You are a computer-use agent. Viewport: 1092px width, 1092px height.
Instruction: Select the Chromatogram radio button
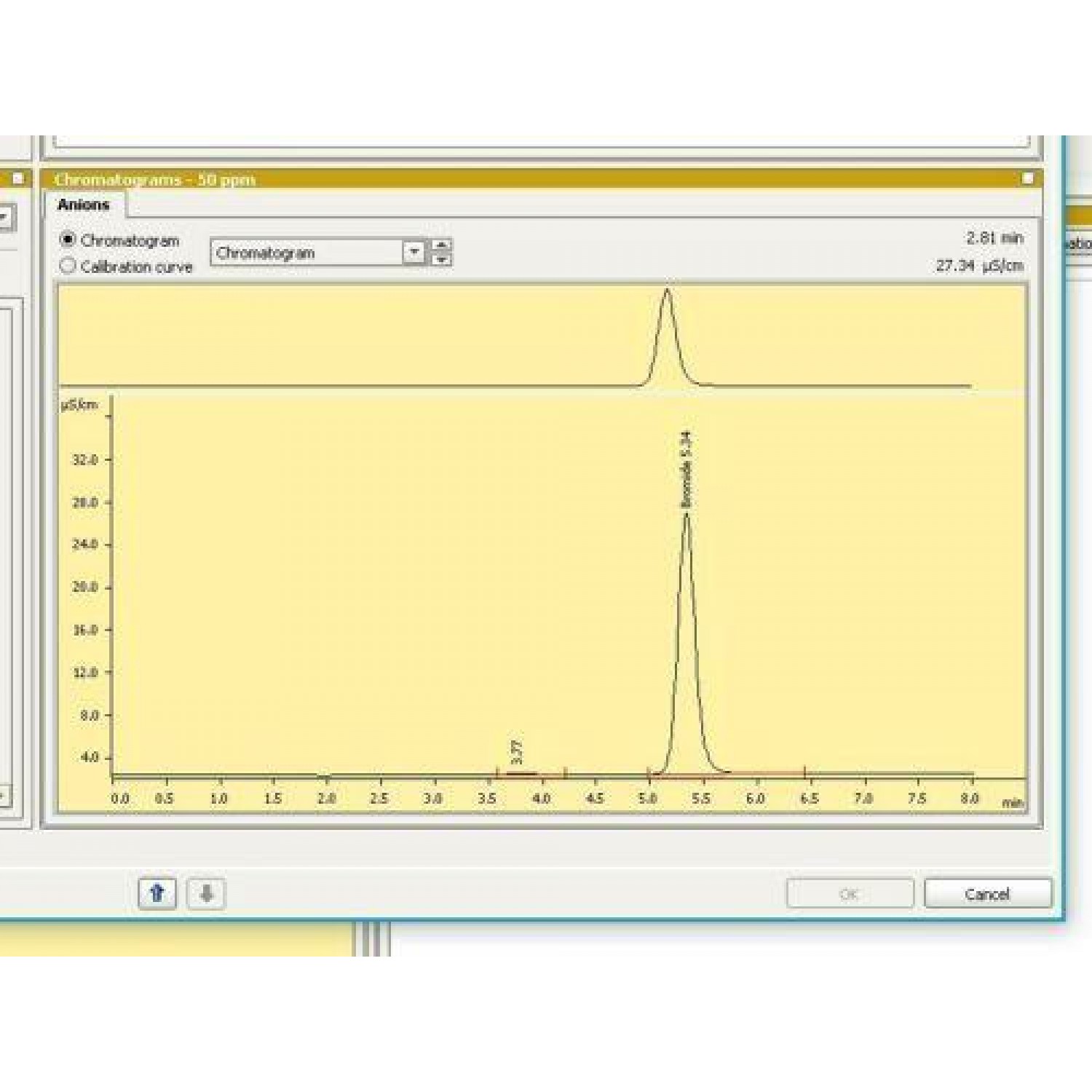(x=68, y=240)
